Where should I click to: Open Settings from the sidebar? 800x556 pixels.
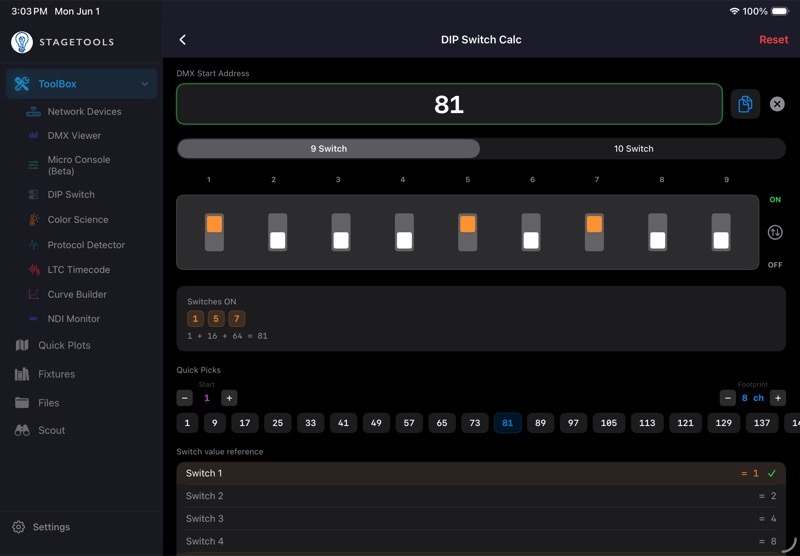point(41,527)
